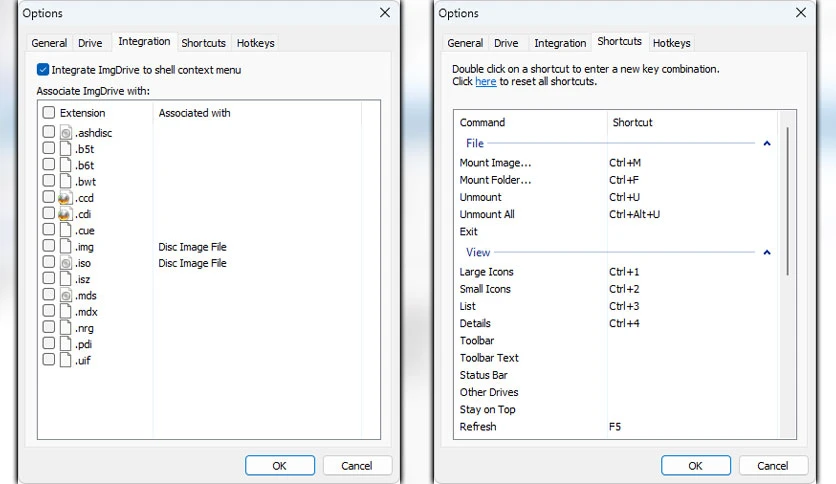Check the .mdx extension checkbox

[x=49, y=310]
